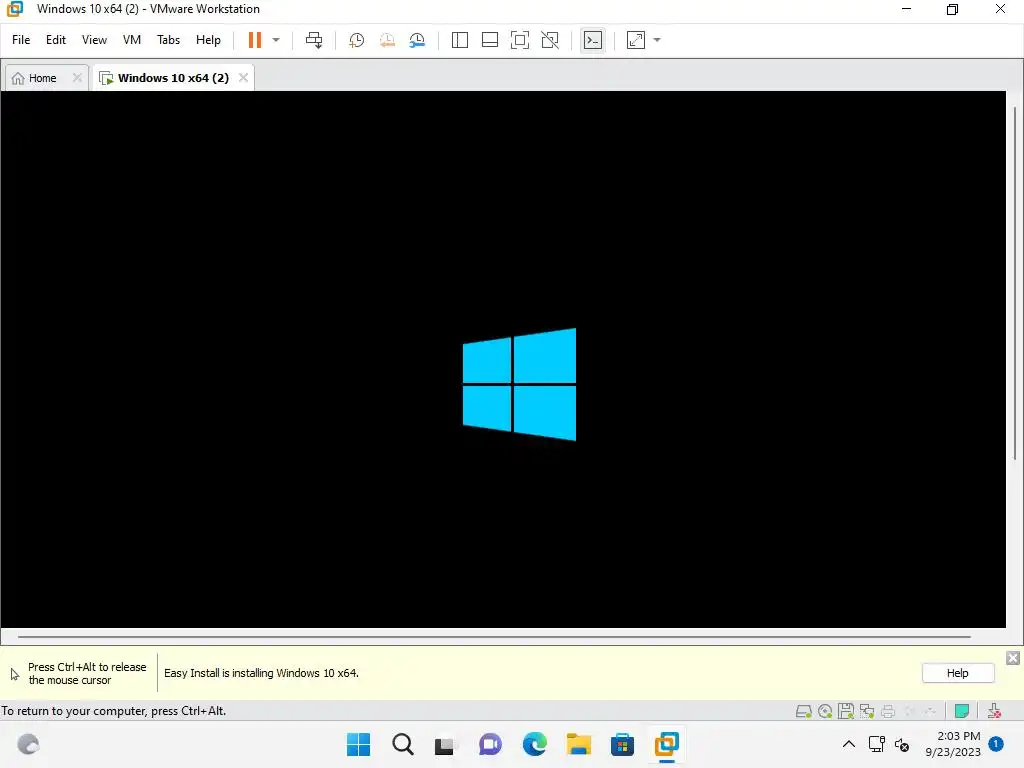
Task: Click the VMware Tools install status icon
Action: 994,711
